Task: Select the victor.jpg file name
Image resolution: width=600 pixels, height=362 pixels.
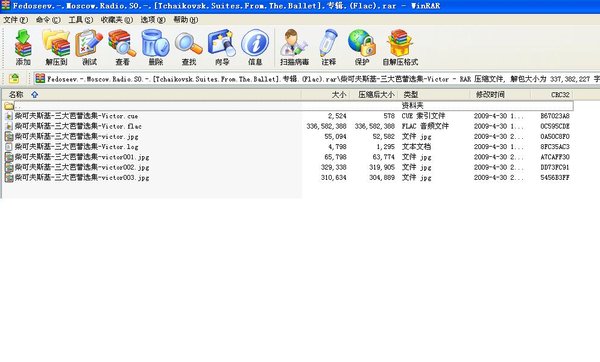Action: pyautogui.click(x=76, y=137)
